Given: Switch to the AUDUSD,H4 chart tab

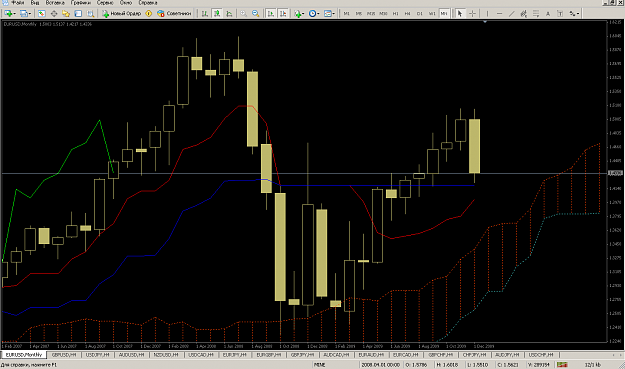Looking at the screenshot, I should coord(132,355).
